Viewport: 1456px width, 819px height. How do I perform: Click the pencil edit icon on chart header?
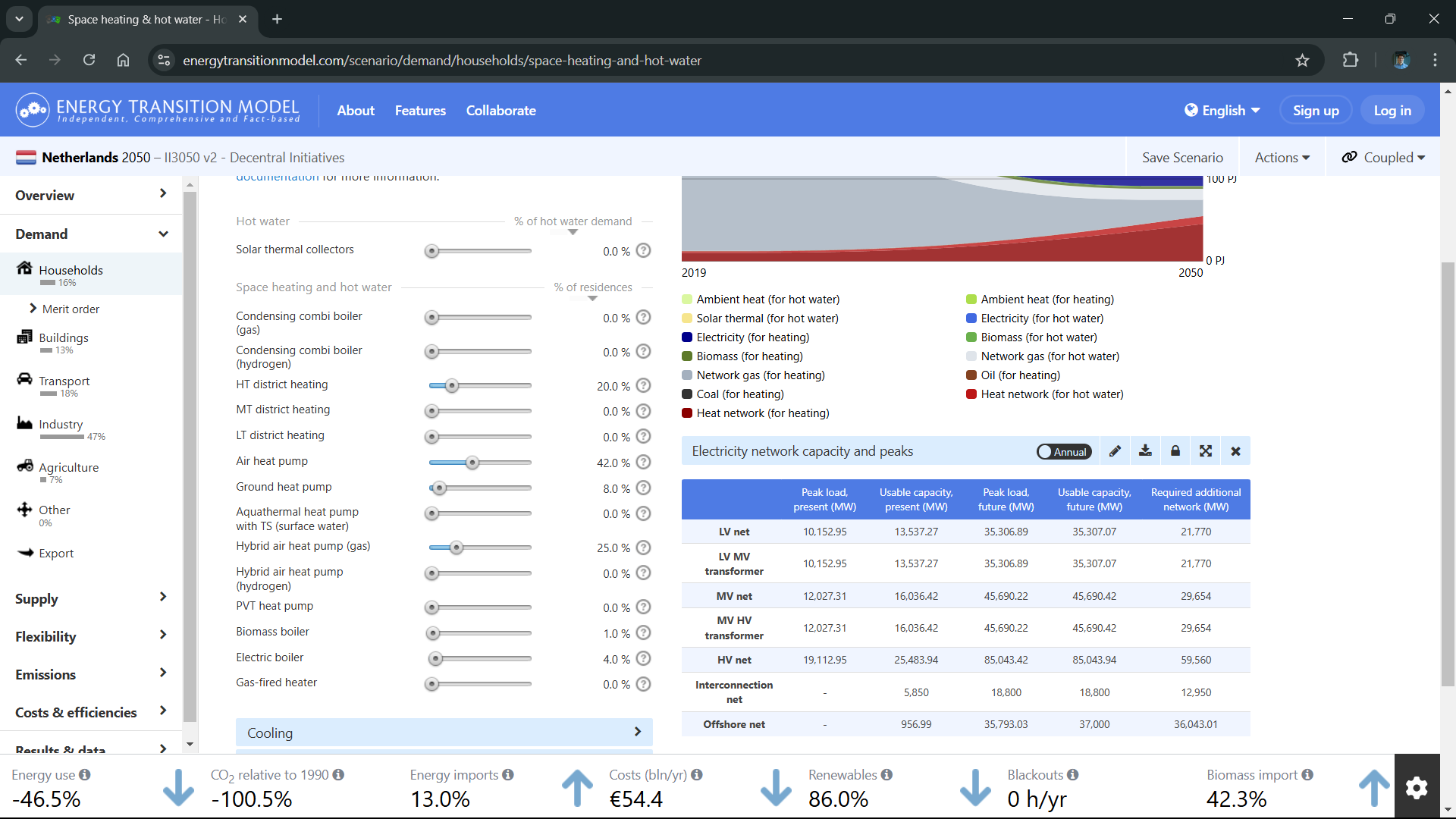1115,451
